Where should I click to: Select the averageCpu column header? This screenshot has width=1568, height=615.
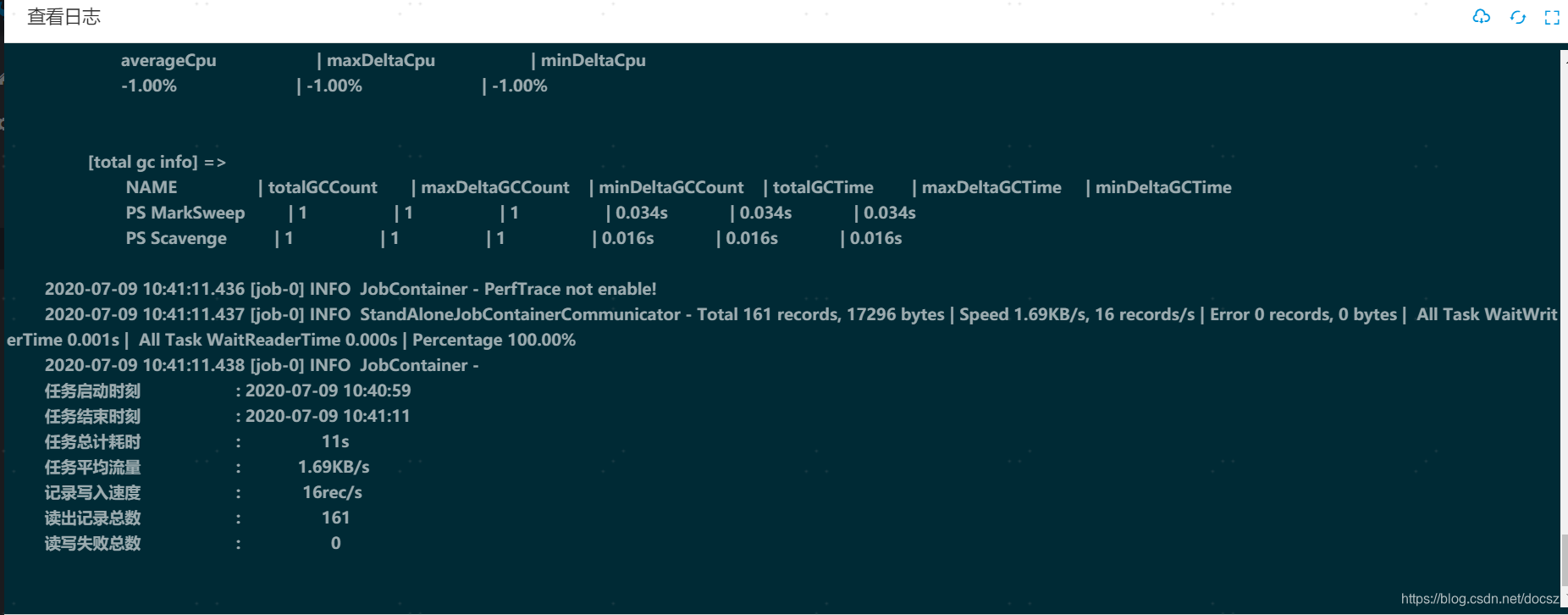point(168,60)
